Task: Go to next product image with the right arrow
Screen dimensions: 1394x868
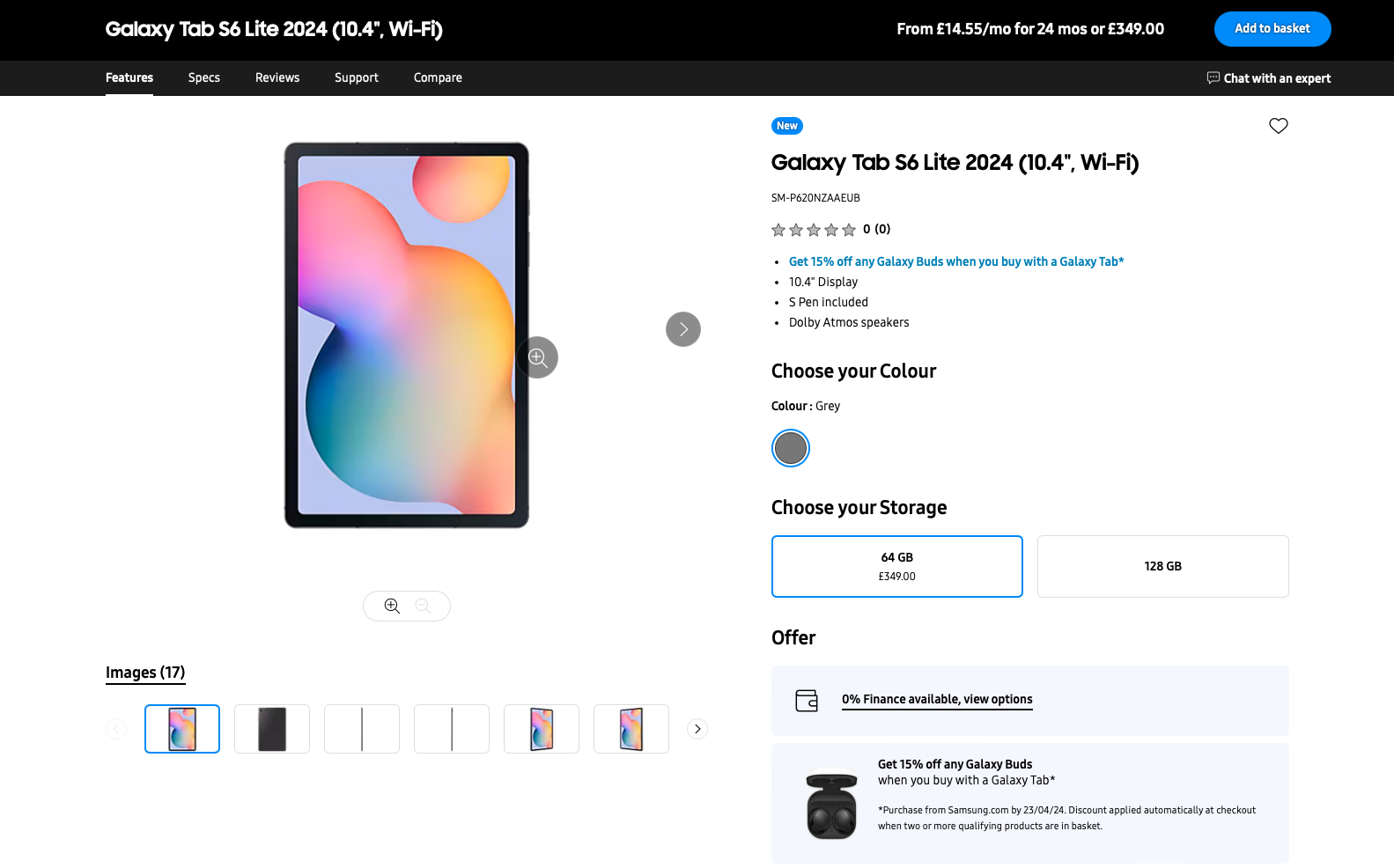Action: click(x=682, y=329)
